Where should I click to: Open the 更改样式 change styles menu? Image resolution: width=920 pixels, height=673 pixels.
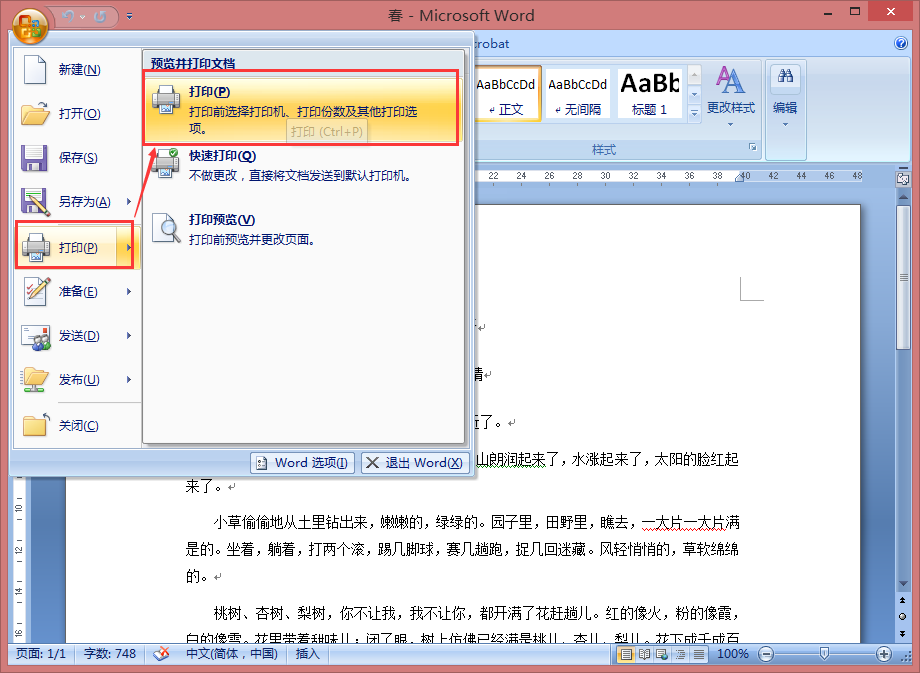pos(730,97)
